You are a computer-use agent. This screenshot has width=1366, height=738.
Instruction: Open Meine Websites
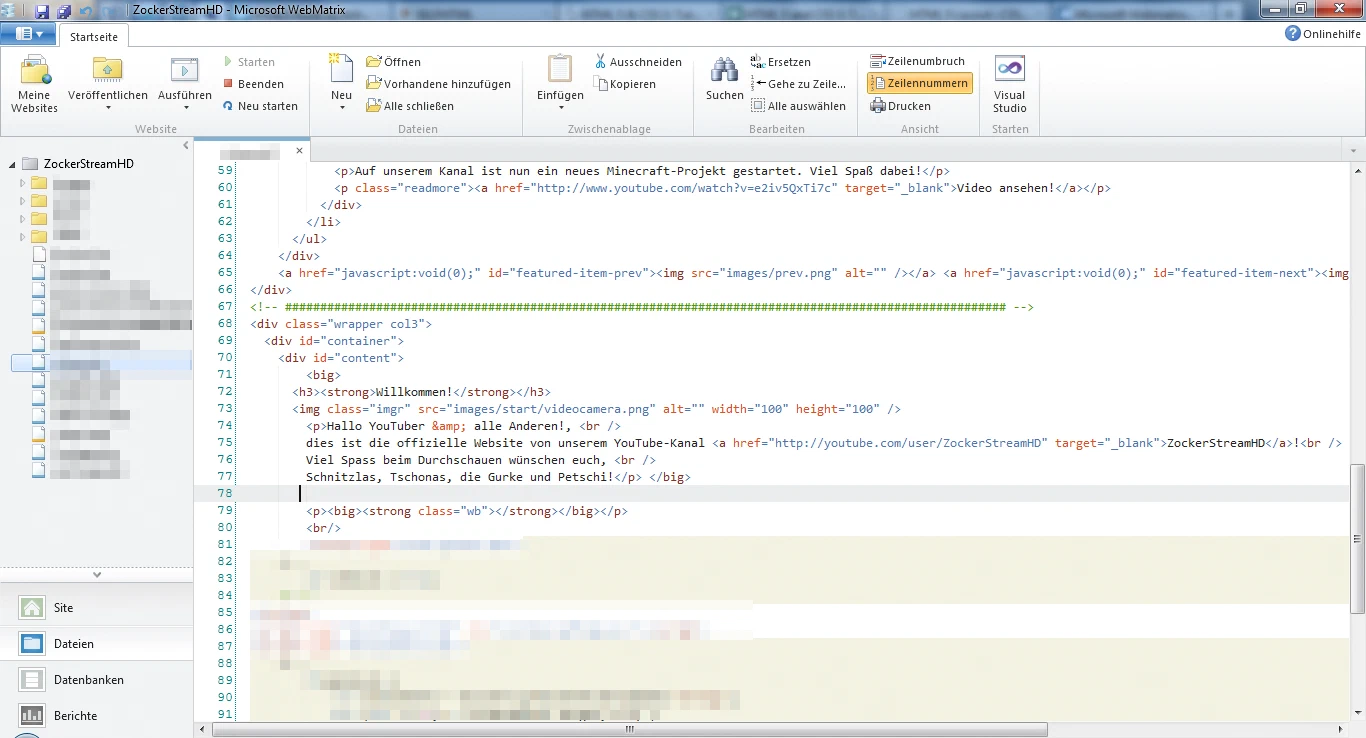coord(35,84)
